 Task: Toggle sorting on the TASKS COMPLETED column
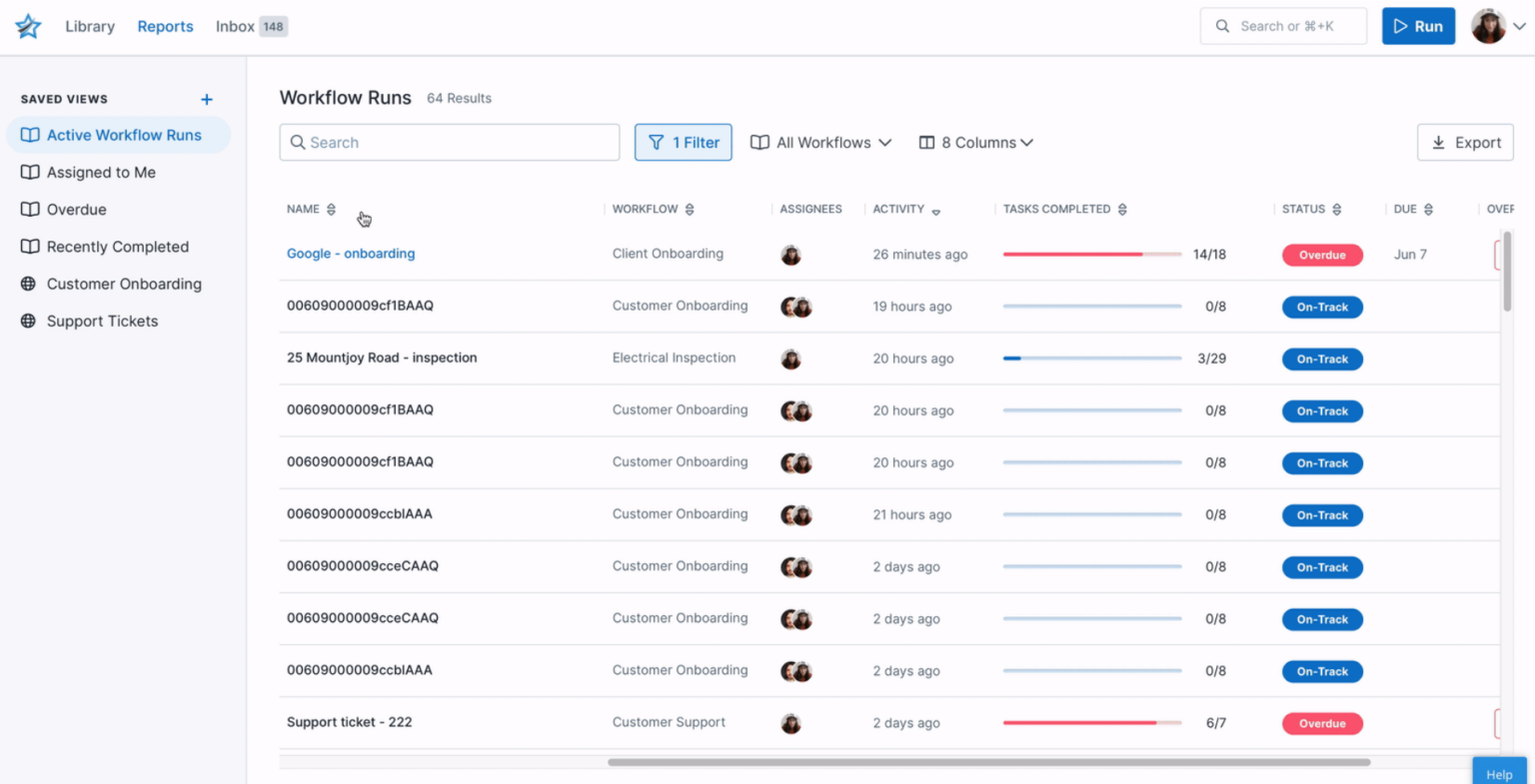pos(1122,209)
